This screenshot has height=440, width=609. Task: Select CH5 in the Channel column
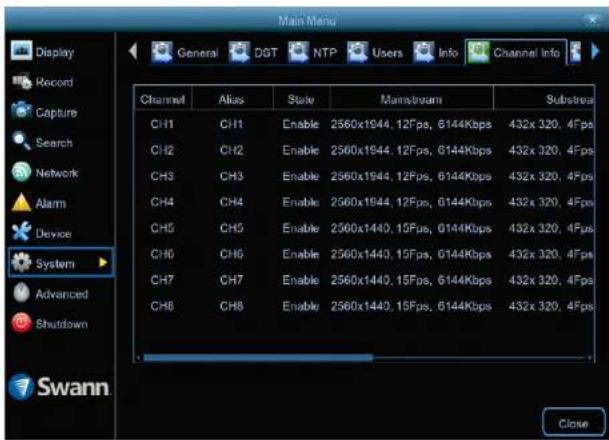(162, 228)
